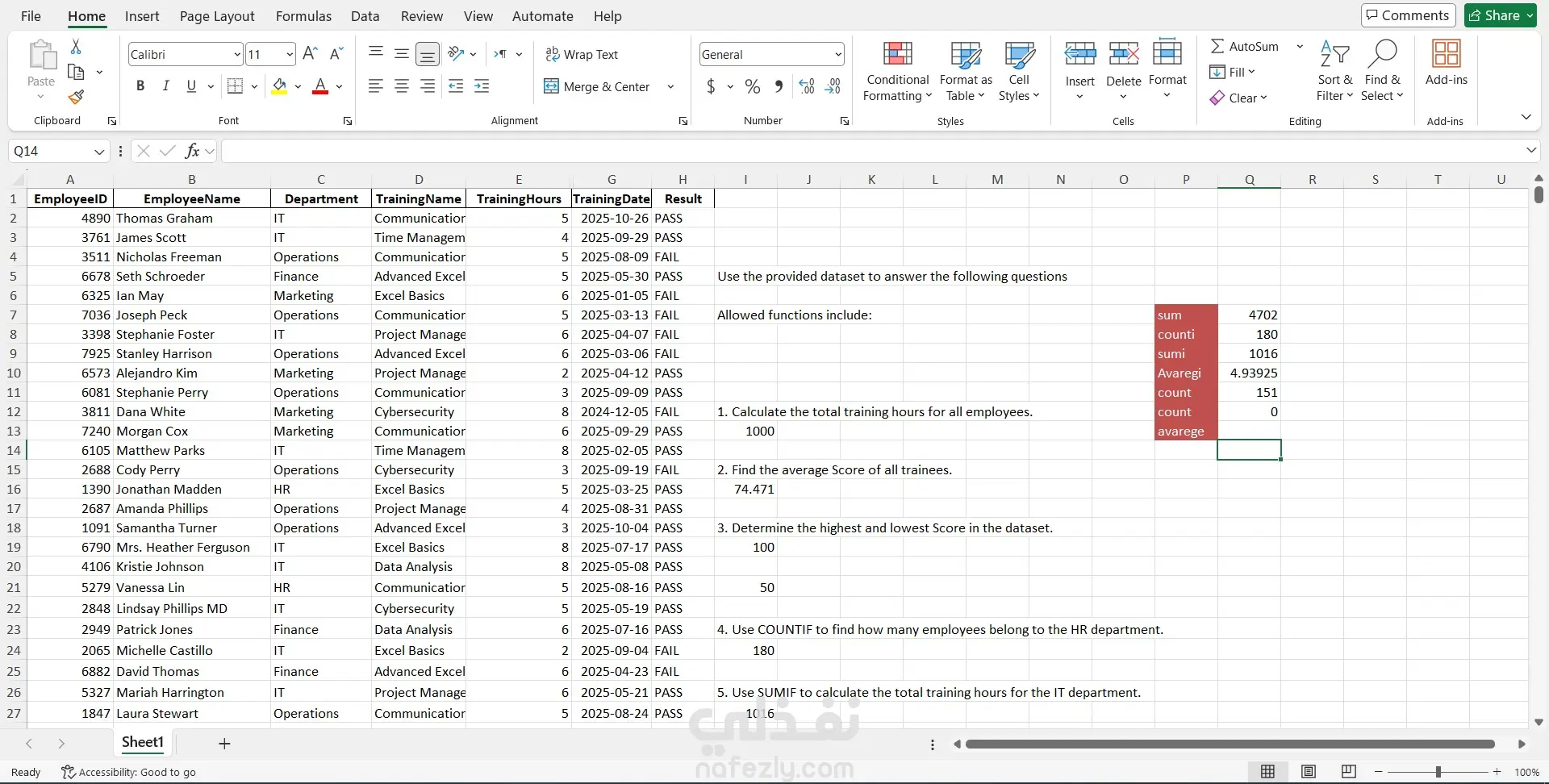The image size is (1549, 784).
Task: Switch to the Page Layout tab
Action: click(217, 16)
